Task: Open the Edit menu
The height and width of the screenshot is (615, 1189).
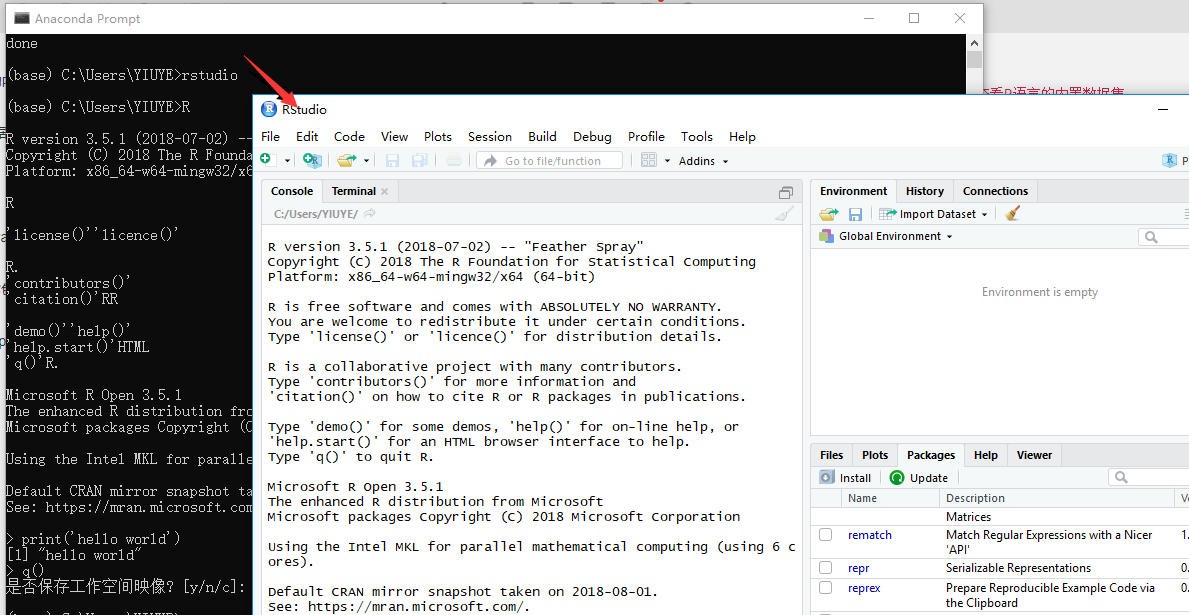Action: [307, 136]
